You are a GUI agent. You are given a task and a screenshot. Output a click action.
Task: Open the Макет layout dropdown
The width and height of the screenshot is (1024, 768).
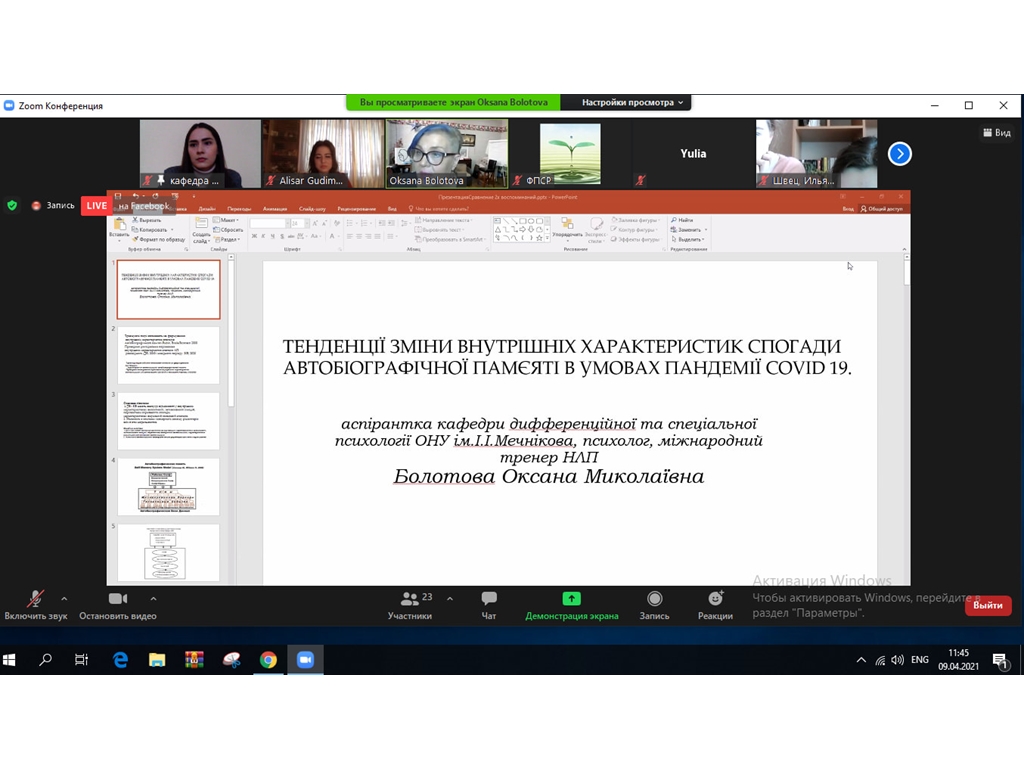coord(226,220)
